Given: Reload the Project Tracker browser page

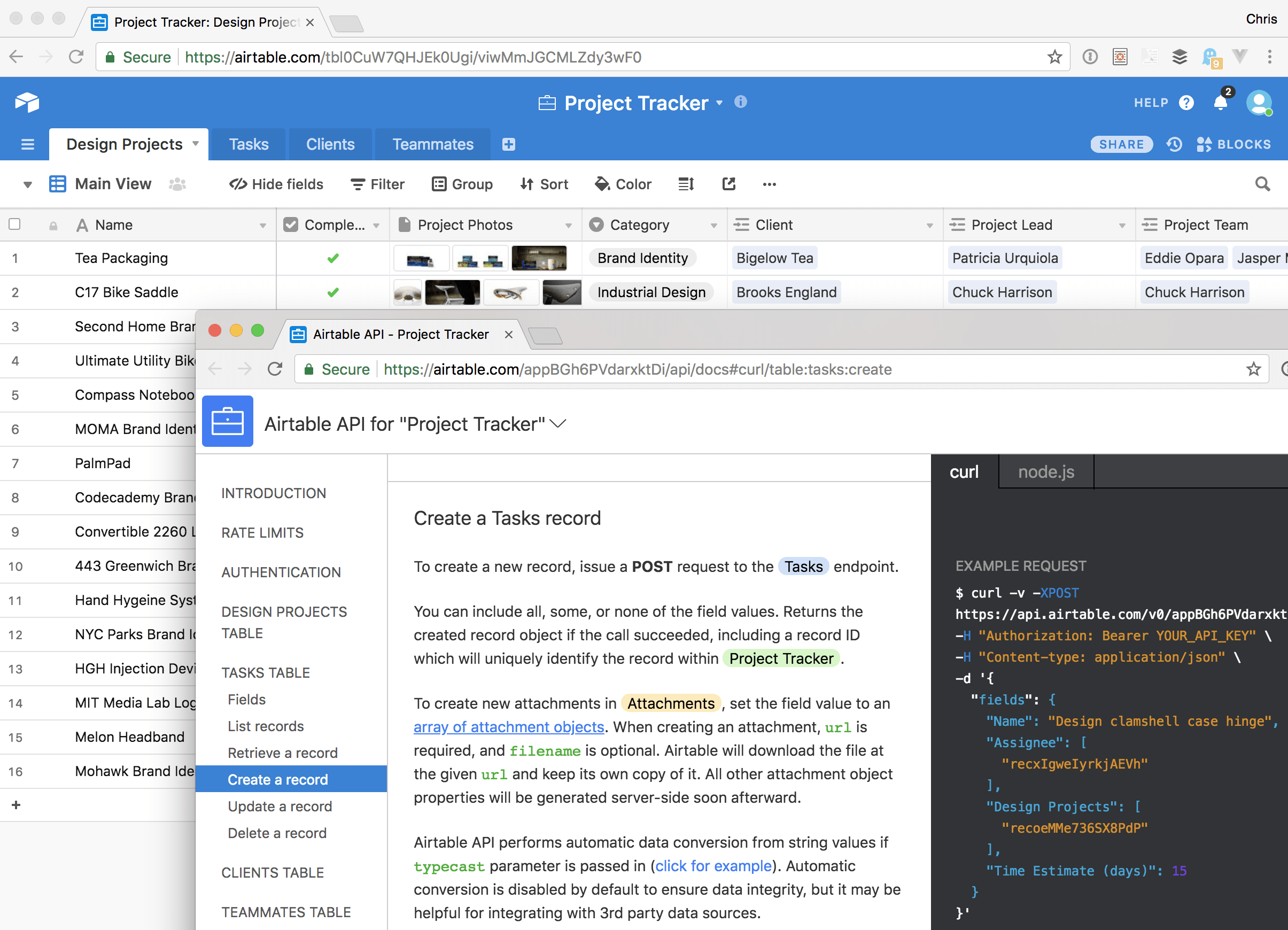Looking at the screenshot, I should click(x=76, y=57).
